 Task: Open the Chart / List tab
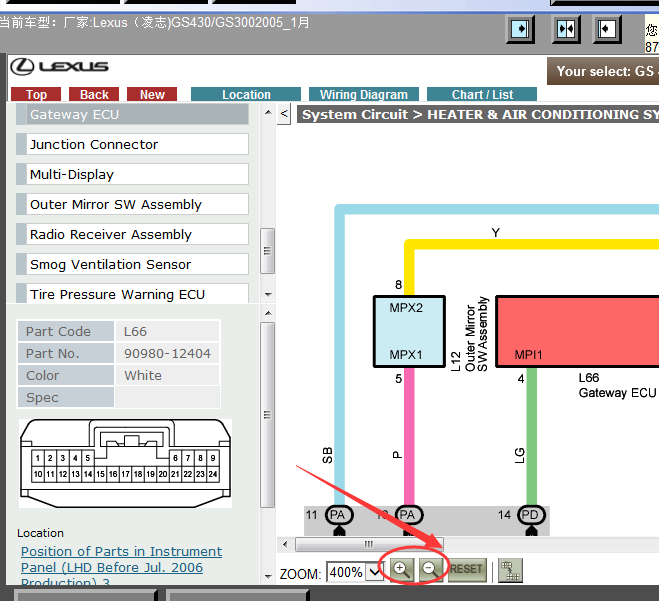pos(482,94)
